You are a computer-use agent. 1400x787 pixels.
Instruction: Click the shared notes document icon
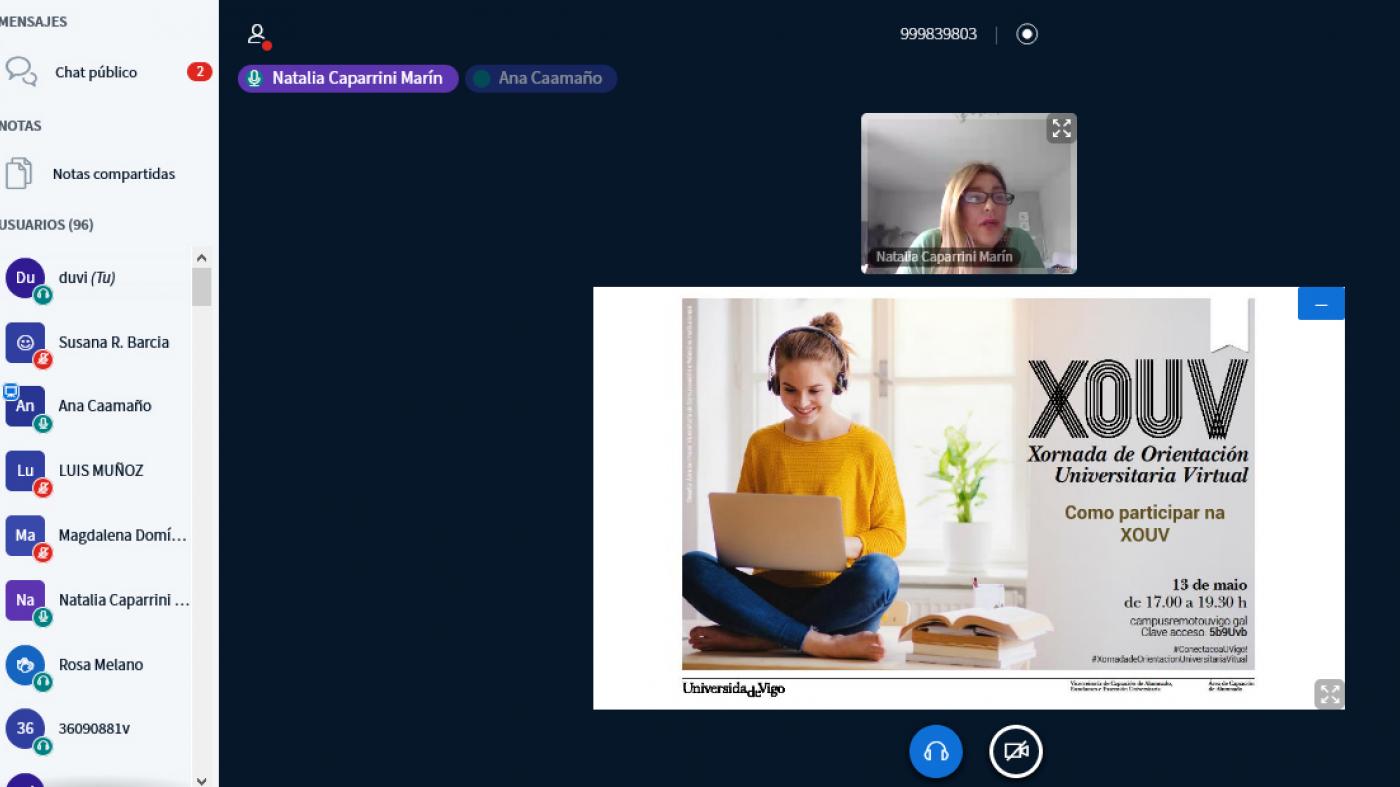point(19,174)
